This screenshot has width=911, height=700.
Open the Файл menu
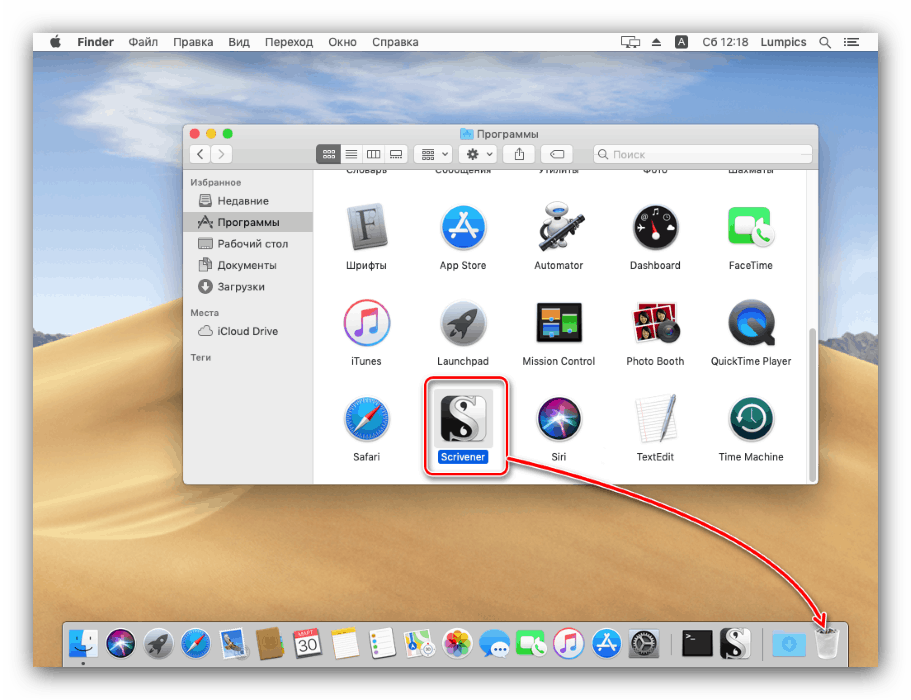143,42
